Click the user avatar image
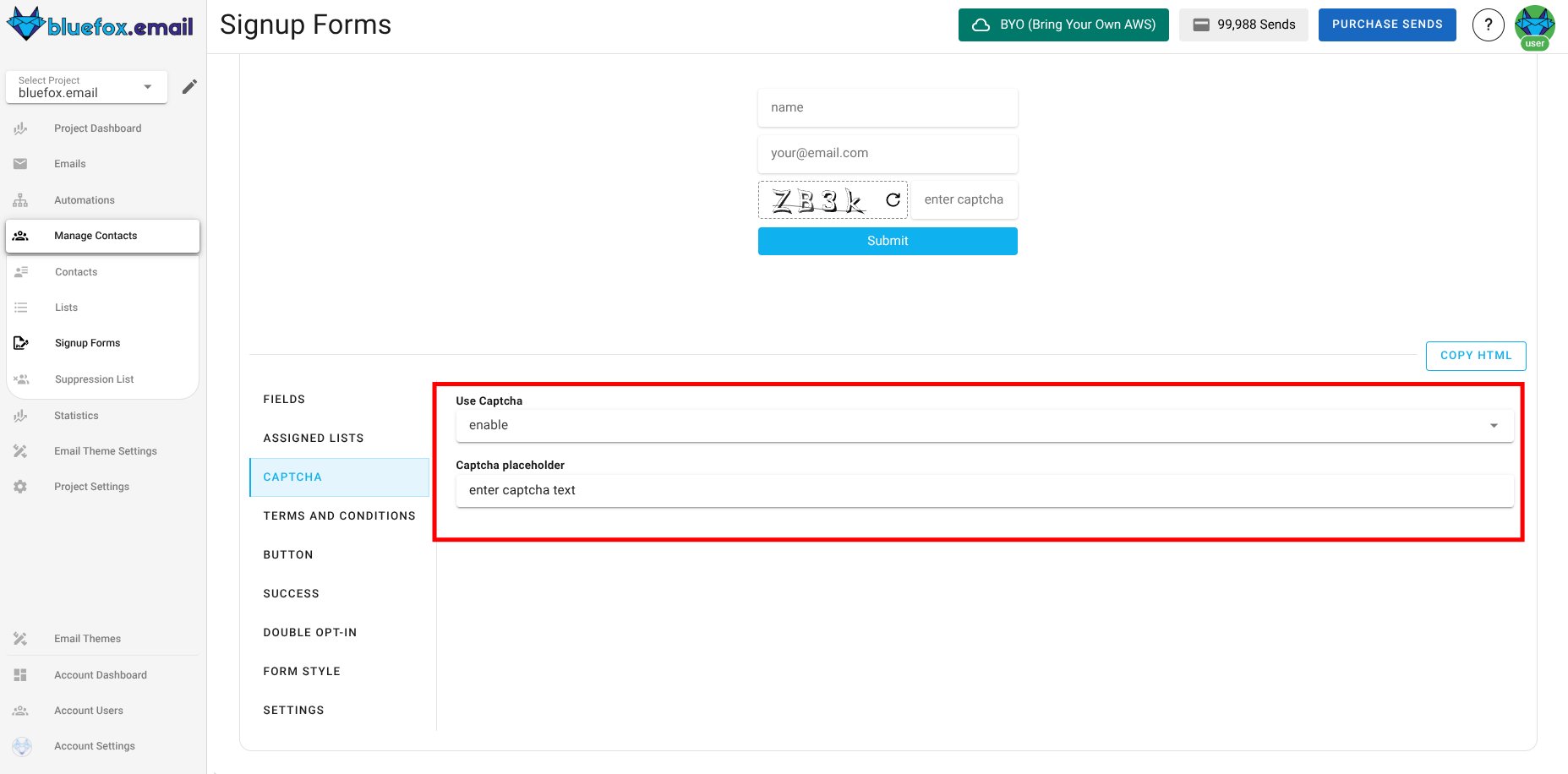The image size is (1568, 774). tap(1534, 25)
